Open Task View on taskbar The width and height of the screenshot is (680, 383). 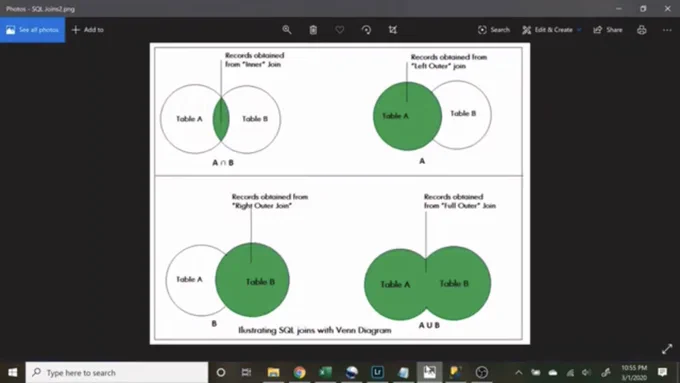[x=246, y=372]
